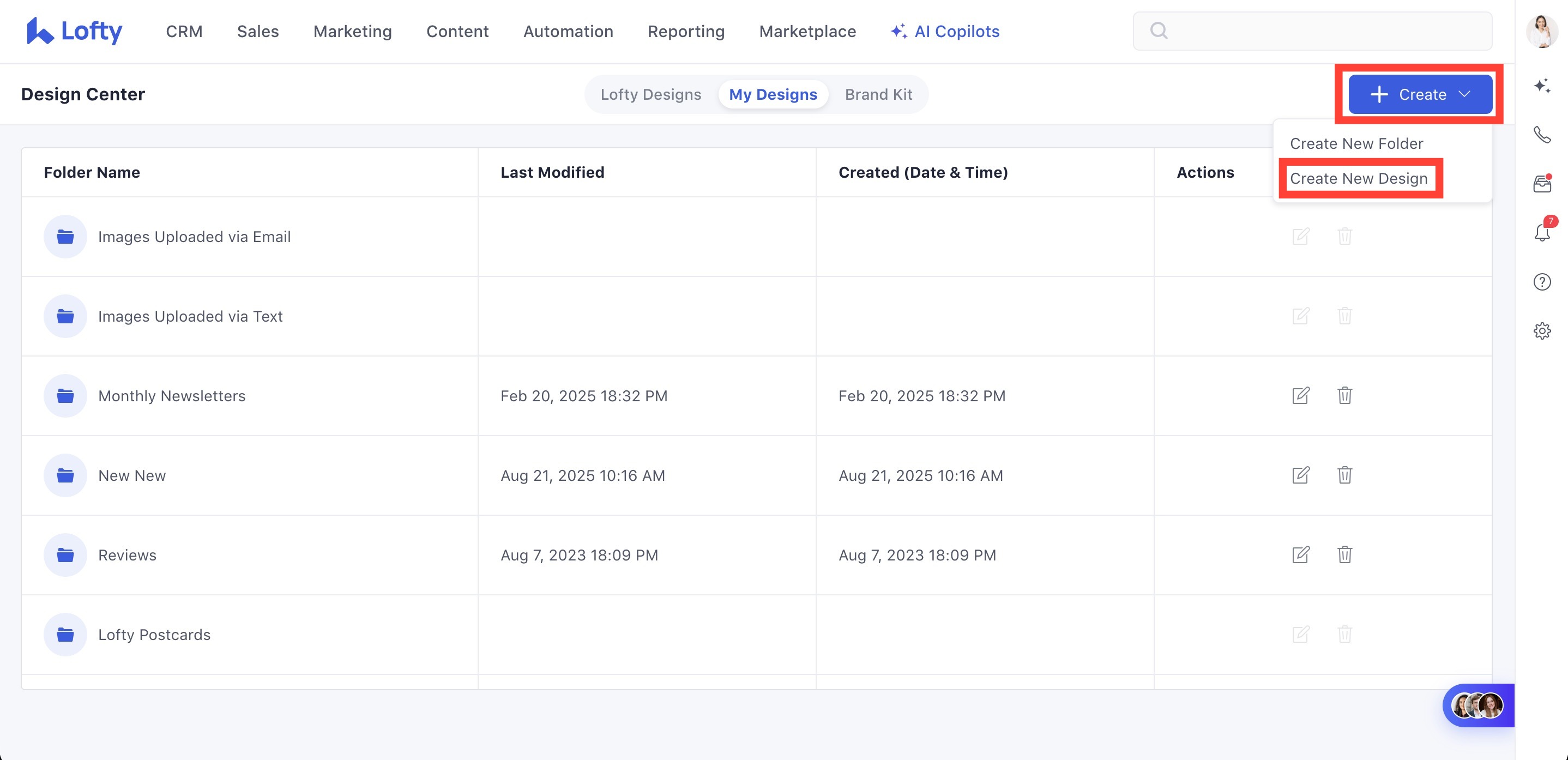Click the trash icon for Lofty Postcards
This screenshot has width=1568, height=760.
pyautogui.click(x=1344, y=635)
